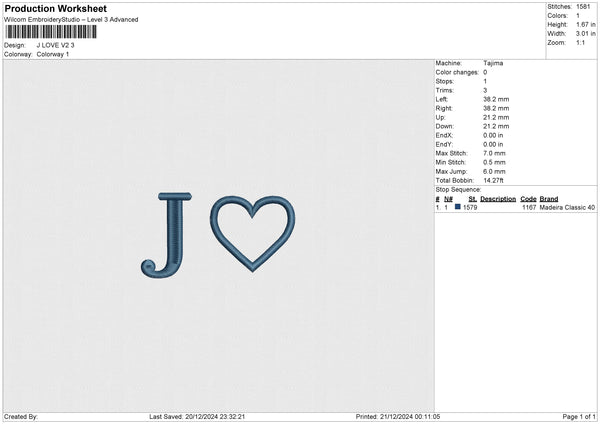Click the Code column header
The image size is (600, 424).
tap(528, 199)
